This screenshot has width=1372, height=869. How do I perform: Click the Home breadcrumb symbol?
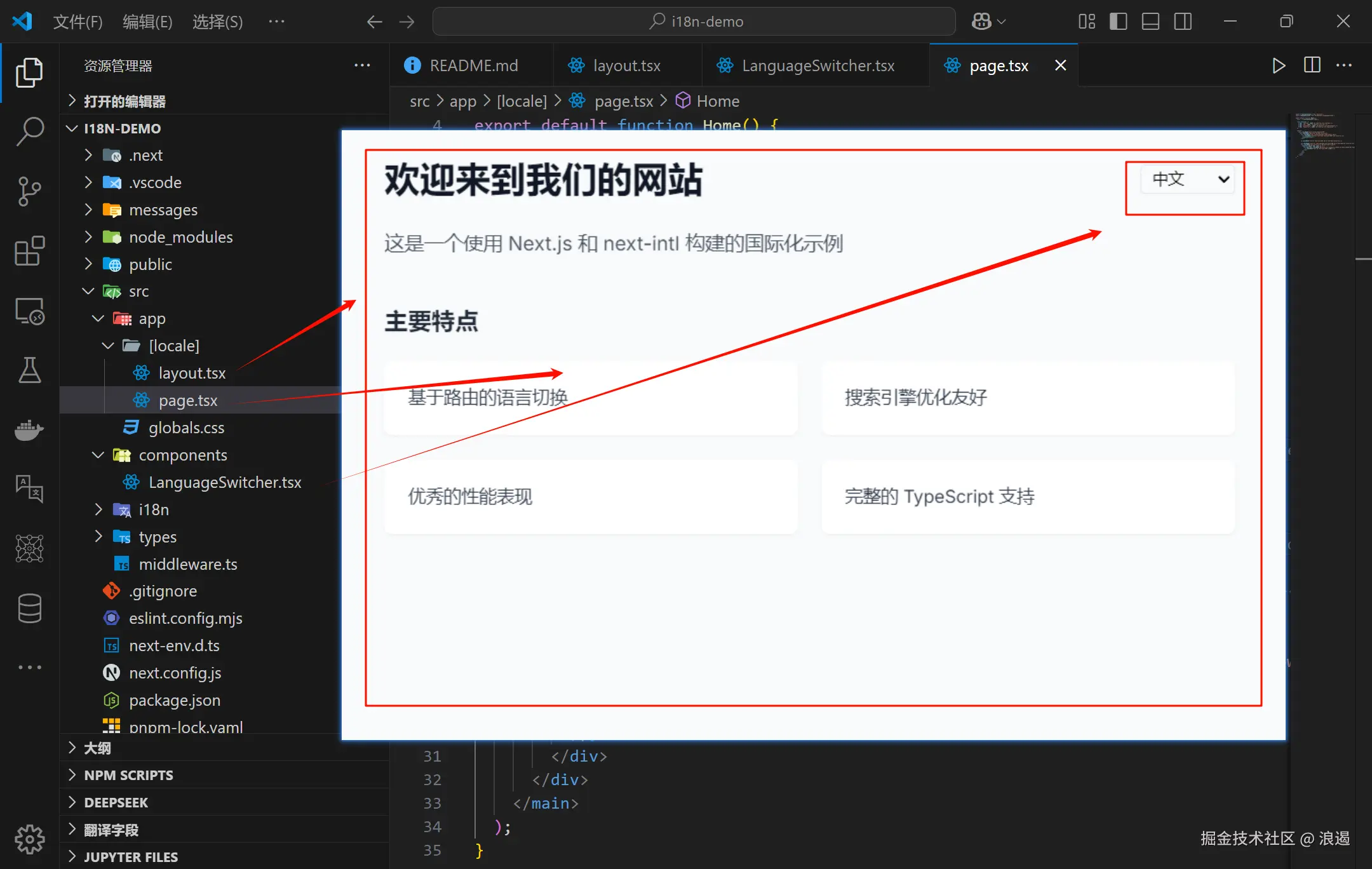pyautogui.click(x=717, y=101)
